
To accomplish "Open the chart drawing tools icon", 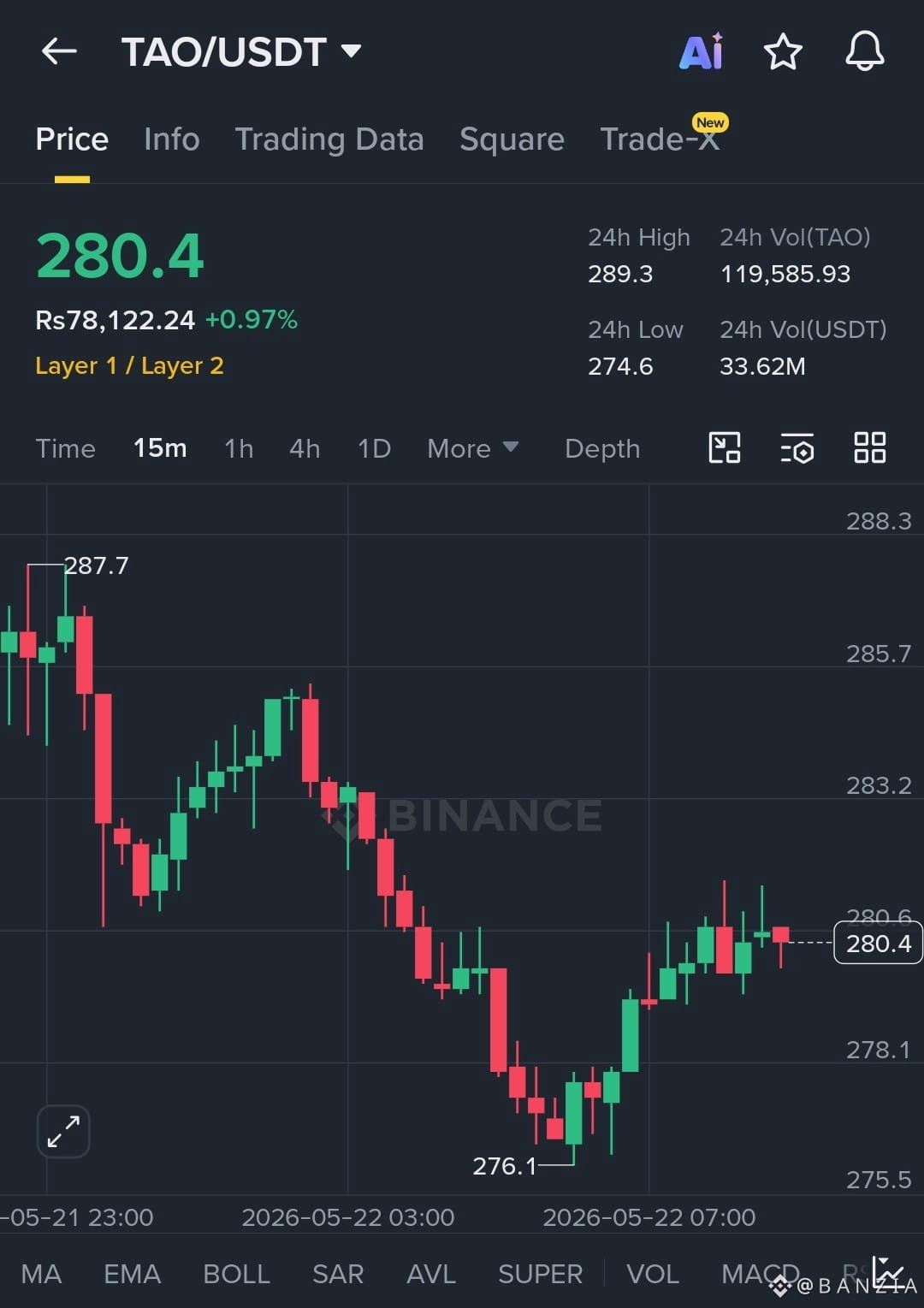I will (x=725, y=447).
